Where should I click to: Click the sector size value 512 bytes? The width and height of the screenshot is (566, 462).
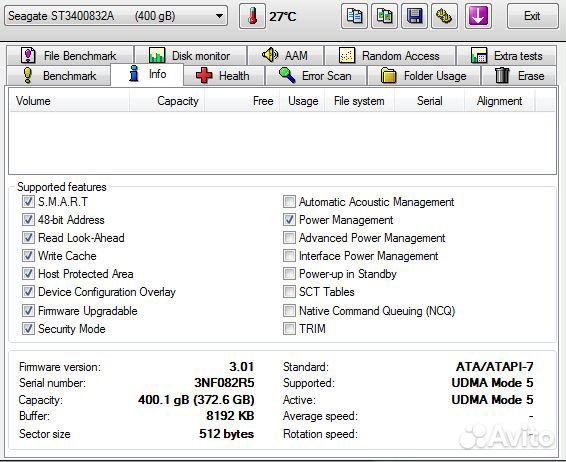[227, 434]
